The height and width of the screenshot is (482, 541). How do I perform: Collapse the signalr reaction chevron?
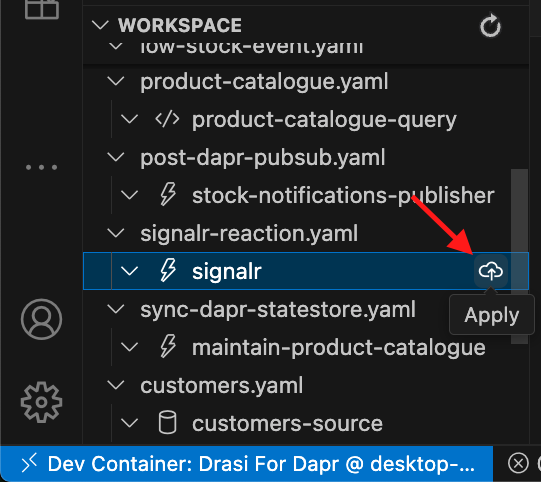[129, 271]
